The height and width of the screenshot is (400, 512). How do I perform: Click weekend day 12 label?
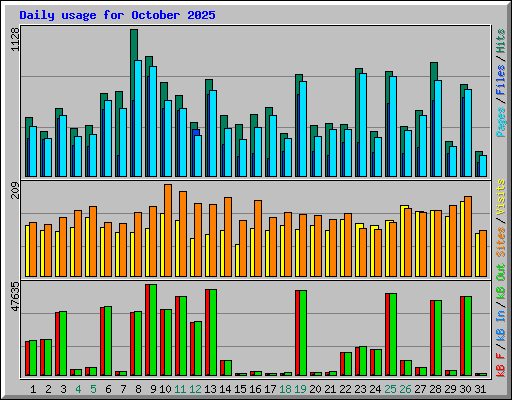coord(195,389)
